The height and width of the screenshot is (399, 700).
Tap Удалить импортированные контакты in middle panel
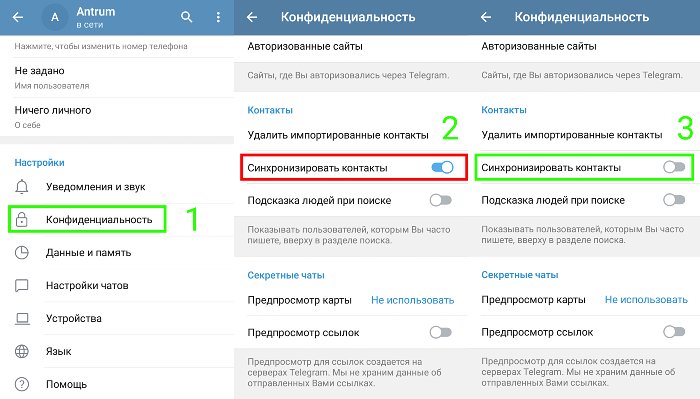point(338,135)
